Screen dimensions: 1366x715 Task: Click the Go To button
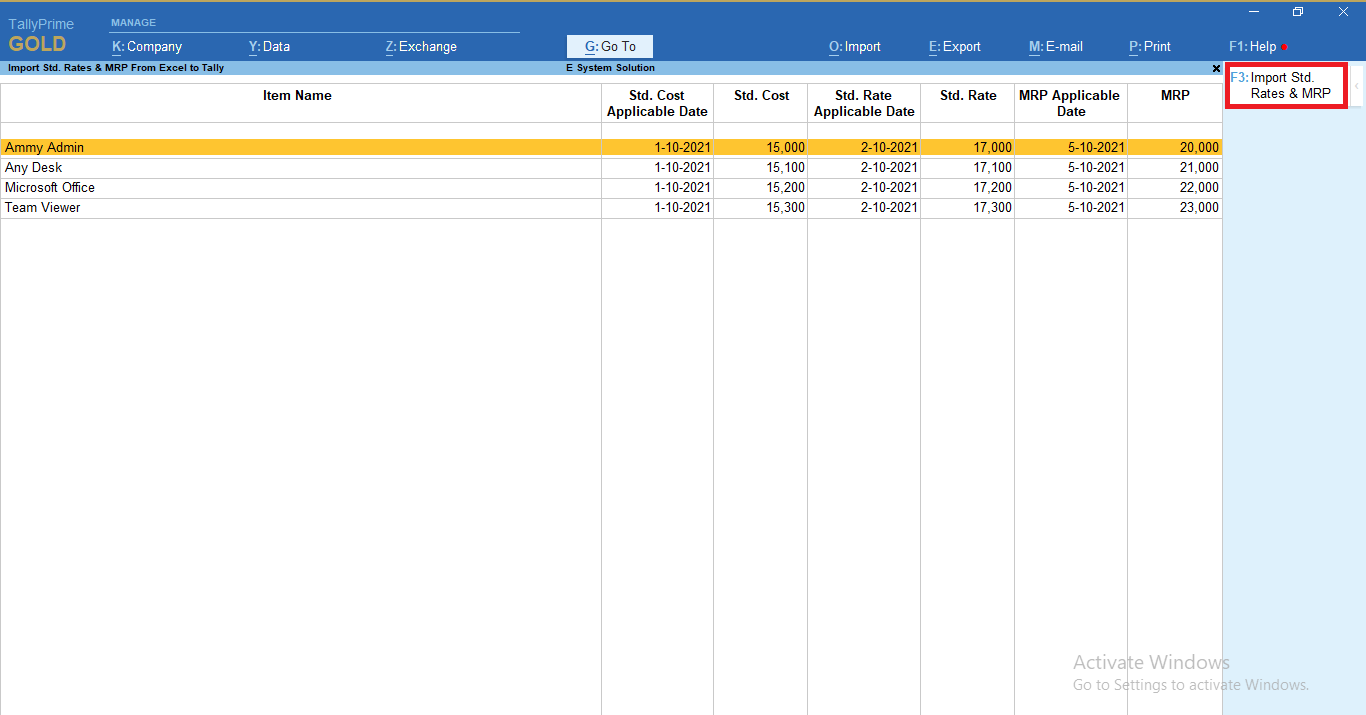pos(609,46)
